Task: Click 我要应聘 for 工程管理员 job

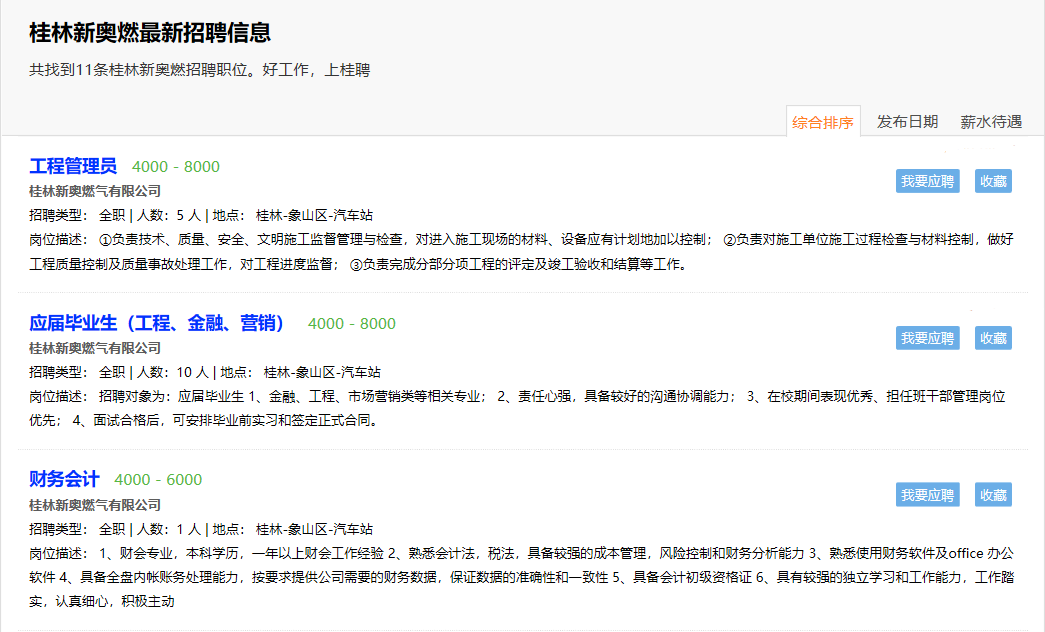Action: [928, 181]
